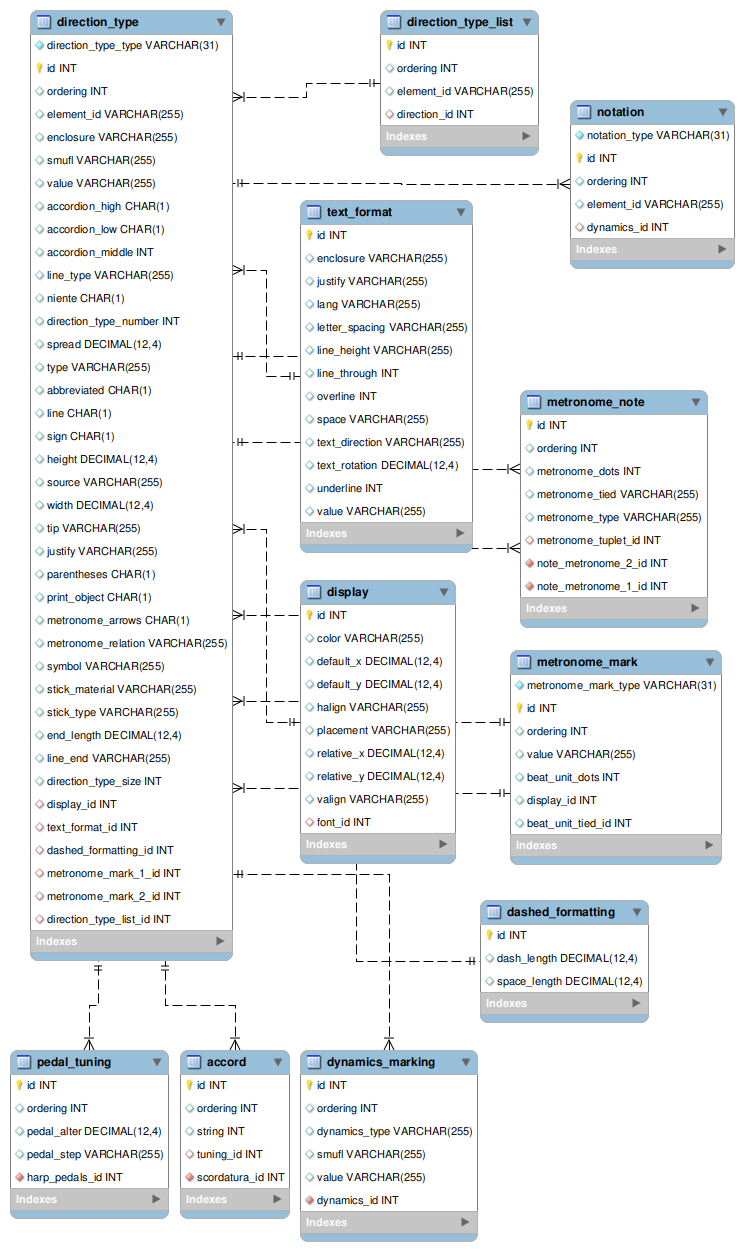Click the key icon beside id in metronome_note

coord(529,425)
